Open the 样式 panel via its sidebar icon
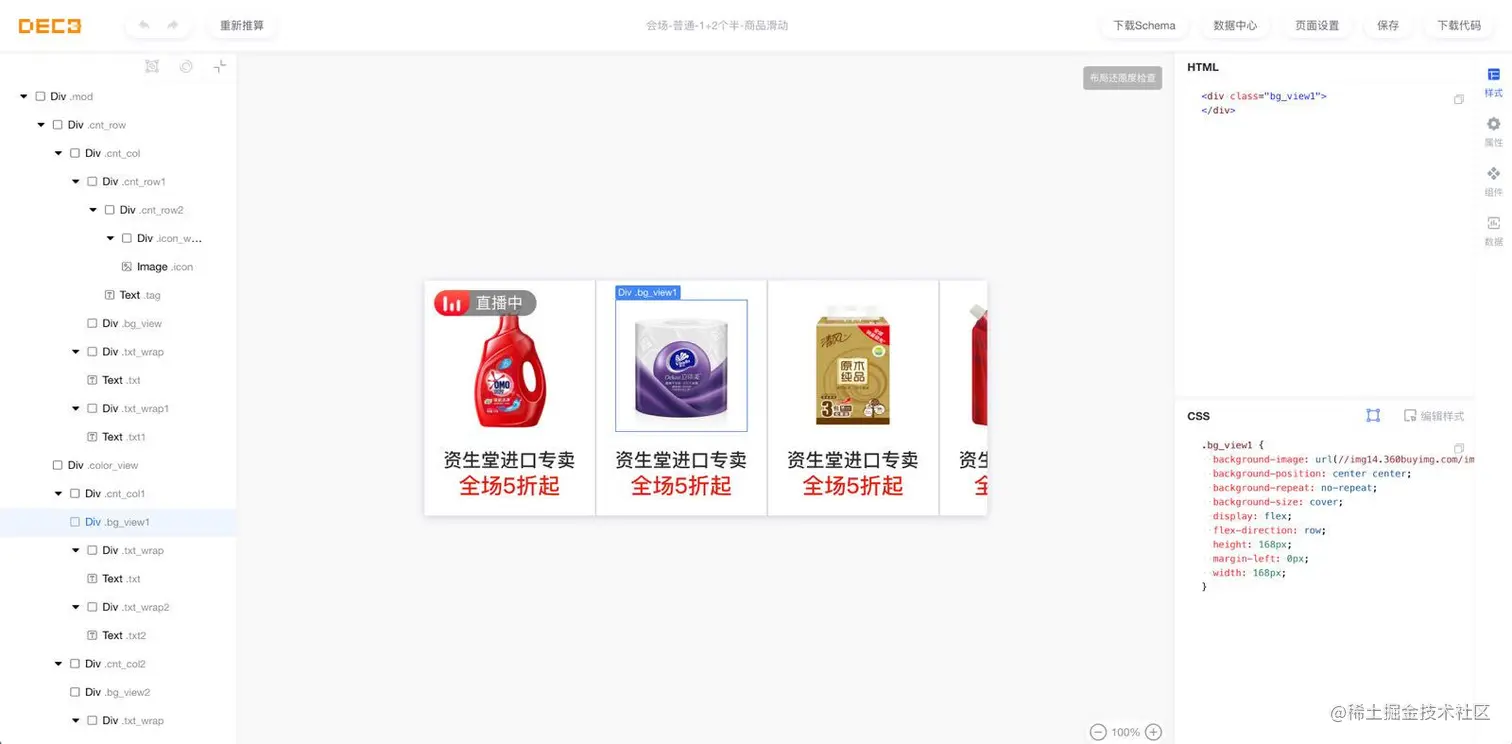Screen dimensions: 1512x744 point(1493,74)
